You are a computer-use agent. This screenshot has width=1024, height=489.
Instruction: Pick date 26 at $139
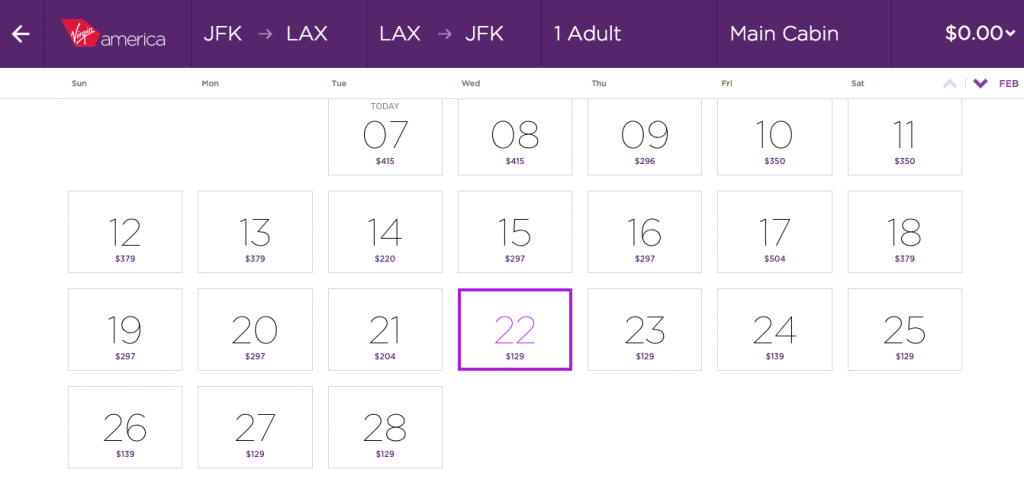(125, 427)
